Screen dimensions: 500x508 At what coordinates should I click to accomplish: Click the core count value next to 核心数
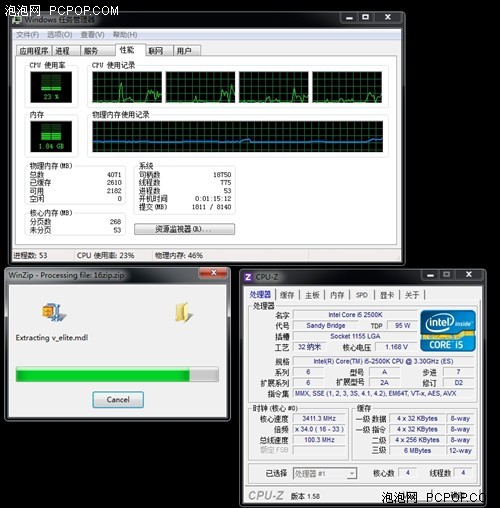point(408,473)
